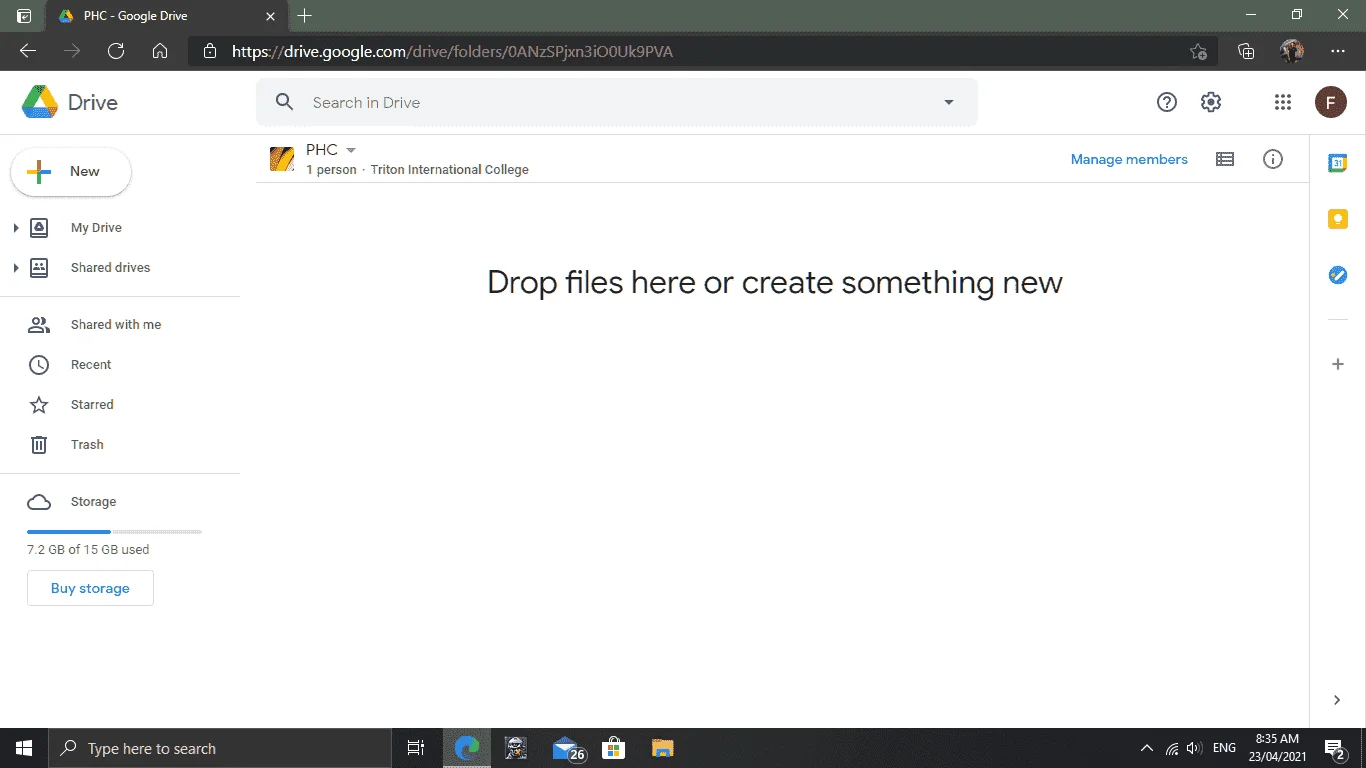Open search options dropdown arrow
The image size is (1366, 768).
tap(949, 102)
